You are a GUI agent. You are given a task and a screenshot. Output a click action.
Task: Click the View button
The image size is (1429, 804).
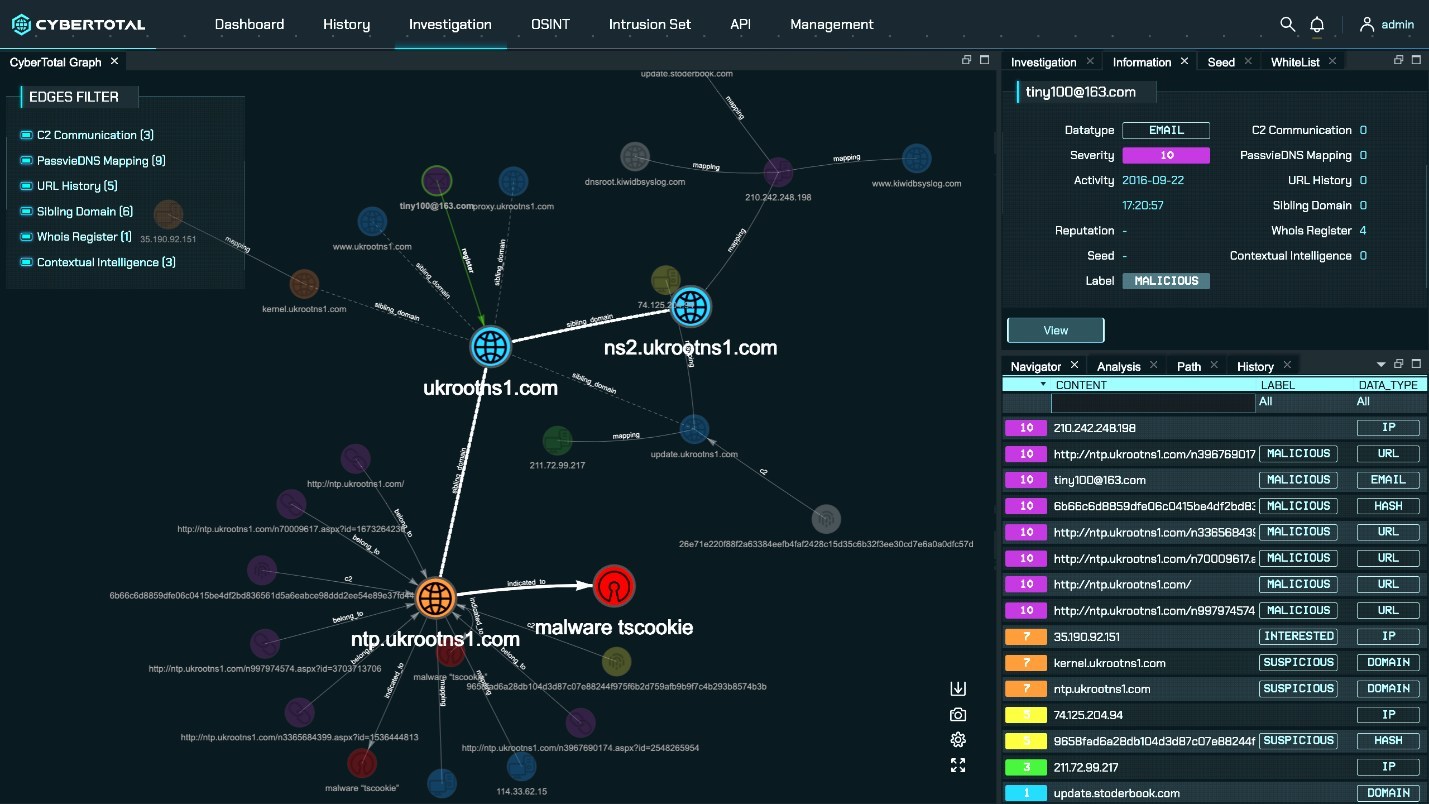pyautogui.click(x=1055, y=330)
